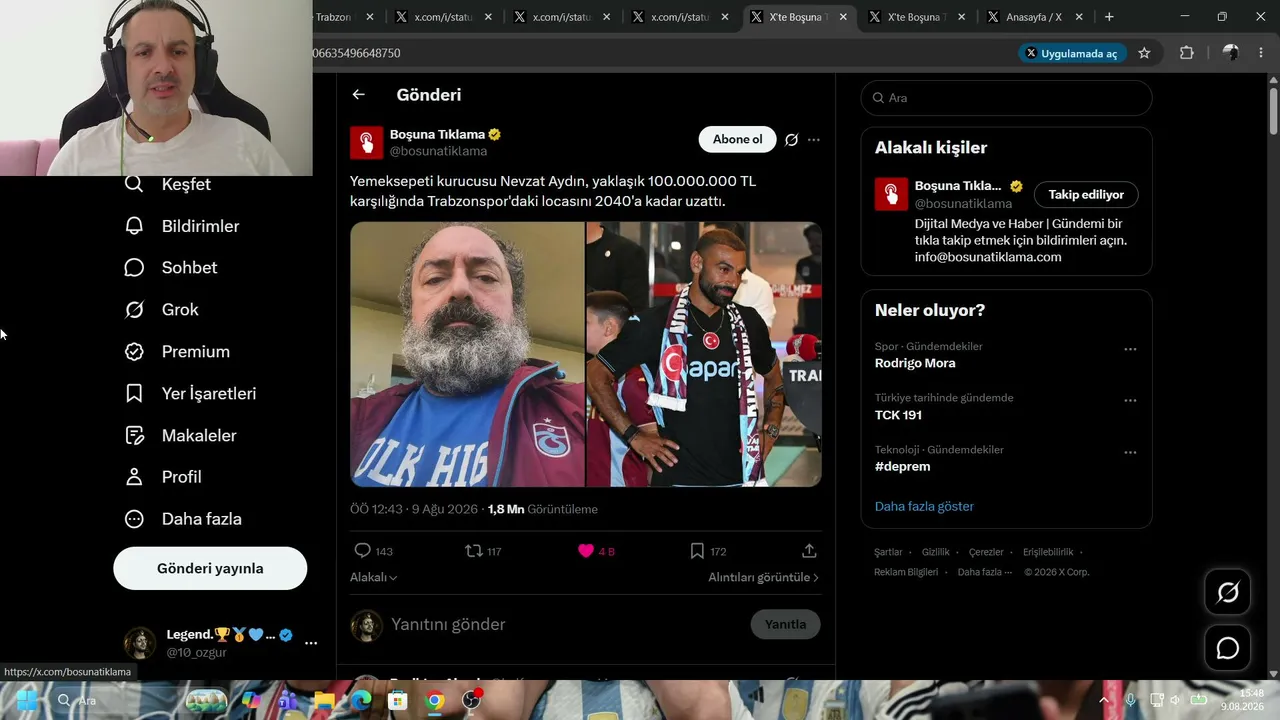
Task: Click the Boşuna Tıklama avatar under Alakalı kişiler
Action: tap(891, 194)
